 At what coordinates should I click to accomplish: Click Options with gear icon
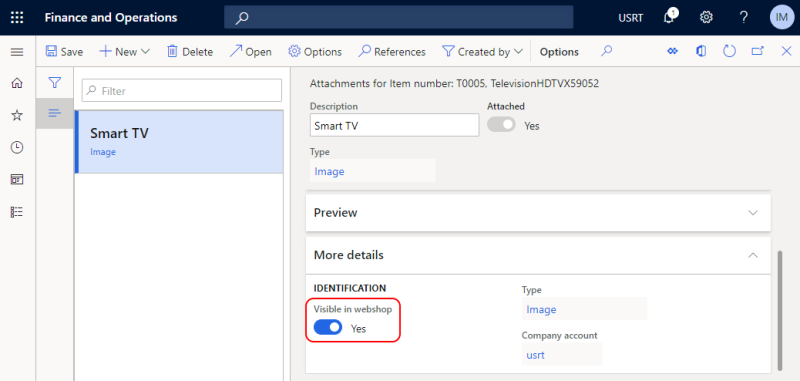coord(315,52)
